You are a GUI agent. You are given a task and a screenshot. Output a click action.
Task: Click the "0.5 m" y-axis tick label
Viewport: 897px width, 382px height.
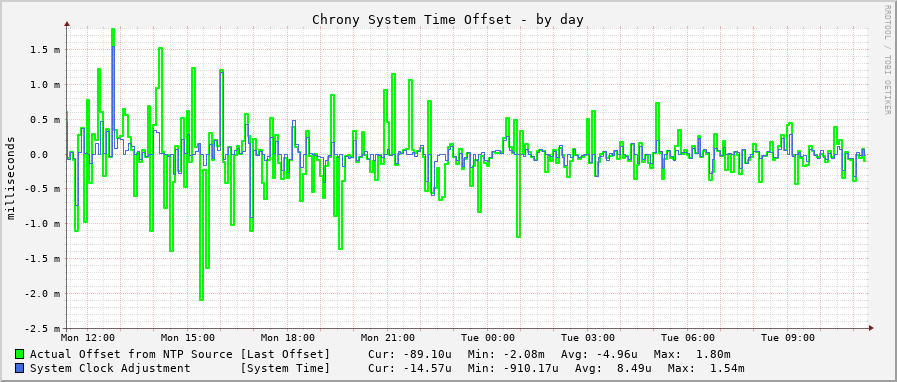[x=45, y=120]
